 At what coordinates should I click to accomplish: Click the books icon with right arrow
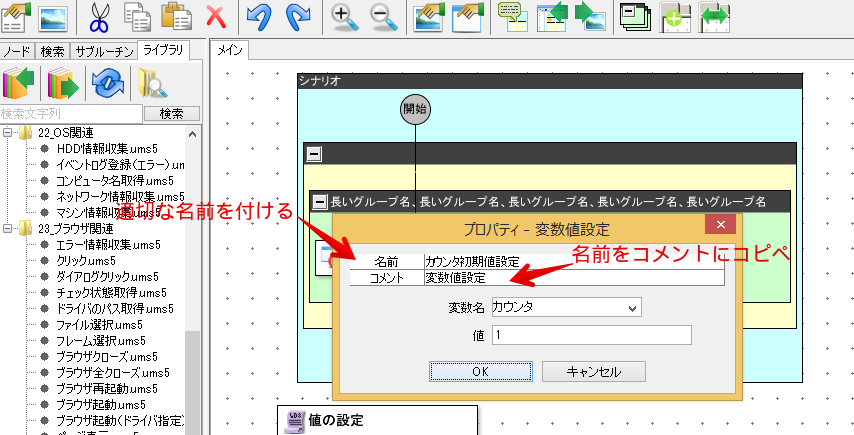(63, 83)
